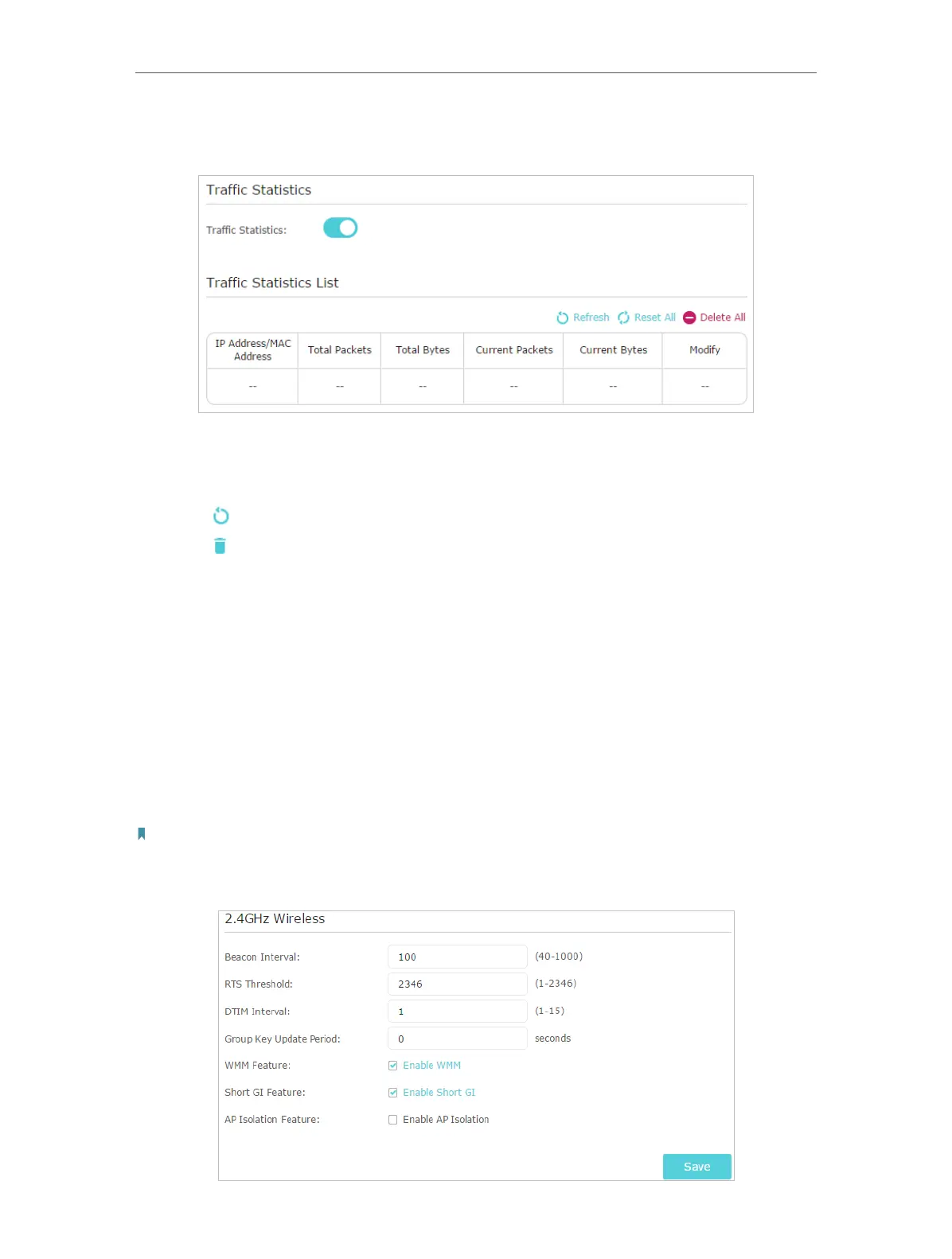Click the Save button

pos(696,1167)
